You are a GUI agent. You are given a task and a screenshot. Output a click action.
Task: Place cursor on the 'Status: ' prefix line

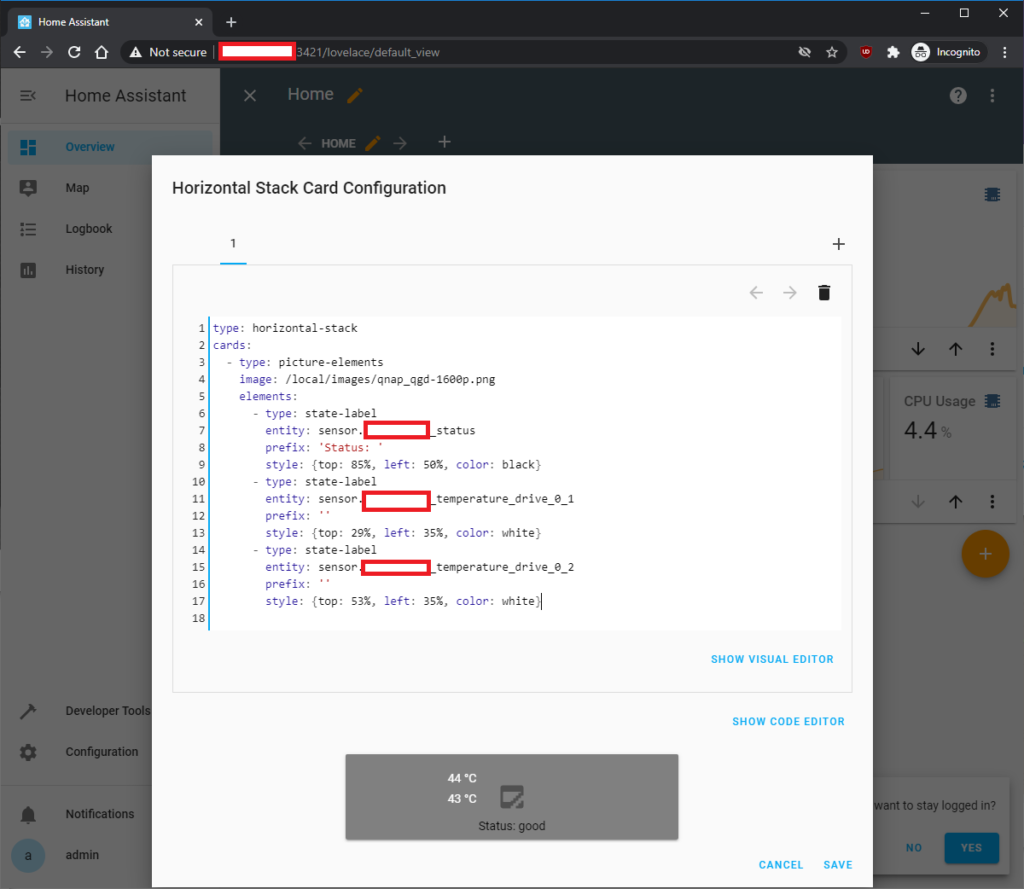324,447
